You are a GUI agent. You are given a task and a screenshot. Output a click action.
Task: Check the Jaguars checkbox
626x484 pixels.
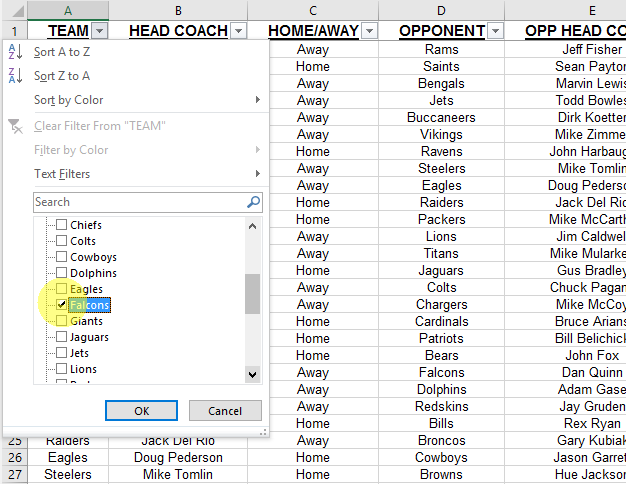pyautogui.click(x=61, y=337)
